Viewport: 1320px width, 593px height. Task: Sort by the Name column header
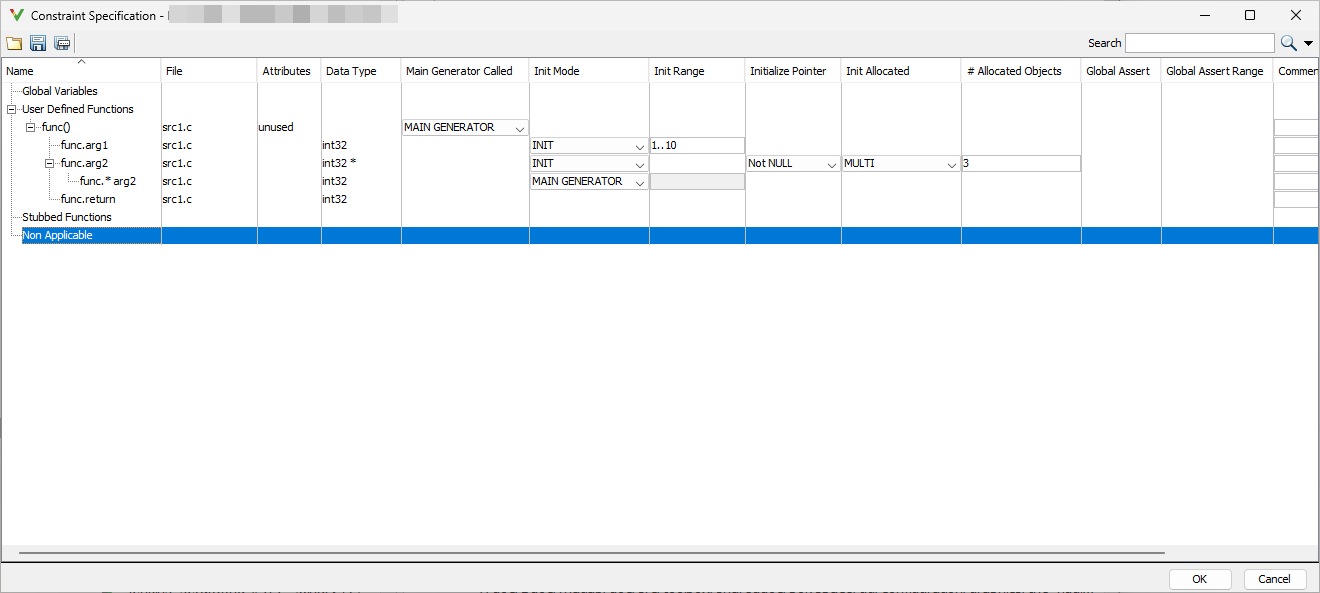pyautogui.click(x=80, y=71)
